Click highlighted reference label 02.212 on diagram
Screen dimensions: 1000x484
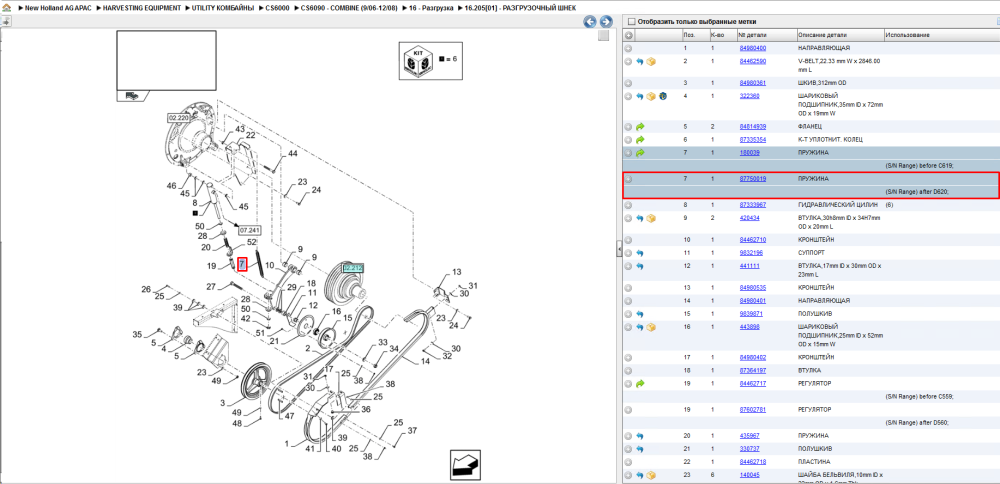click(x=353, y=268)
